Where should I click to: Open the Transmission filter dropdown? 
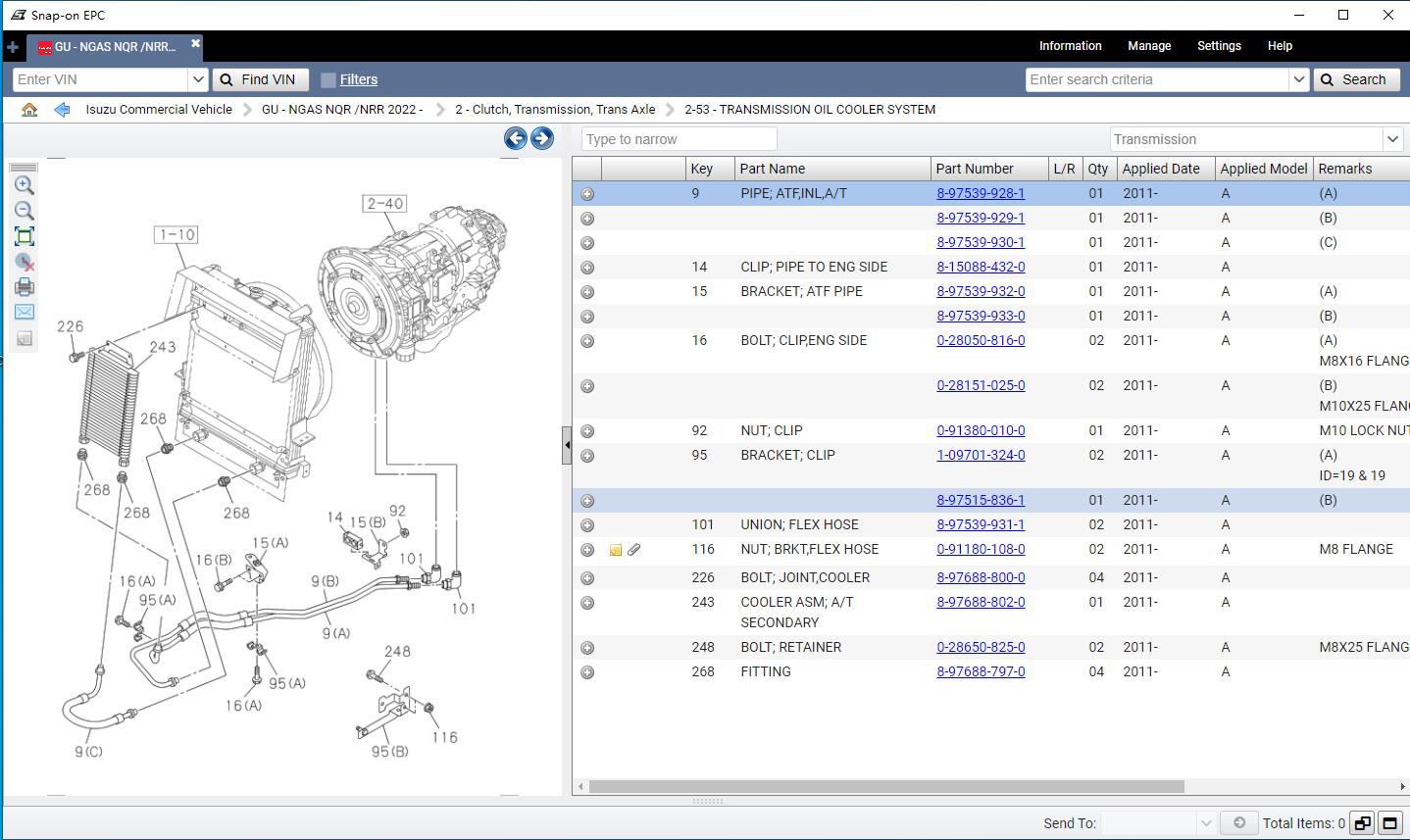coord(1393,139)
